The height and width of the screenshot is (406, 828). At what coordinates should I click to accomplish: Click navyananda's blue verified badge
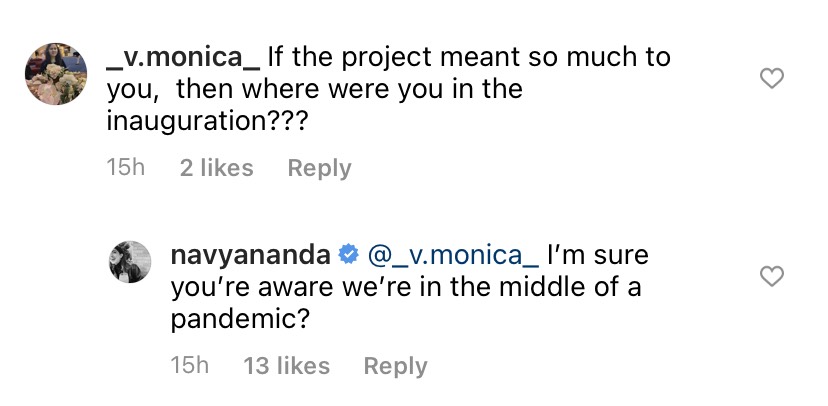pos(350,256)
